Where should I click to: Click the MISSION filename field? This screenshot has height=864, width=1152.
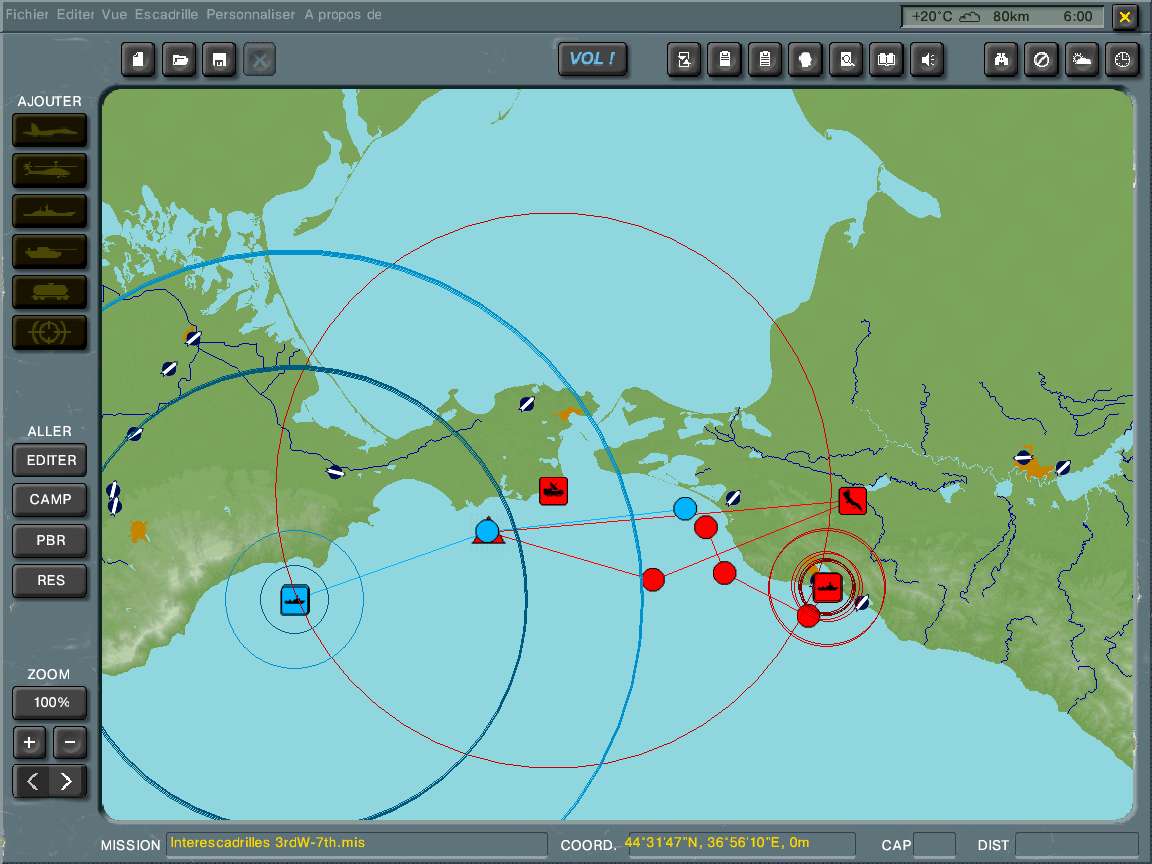(356, 843)
